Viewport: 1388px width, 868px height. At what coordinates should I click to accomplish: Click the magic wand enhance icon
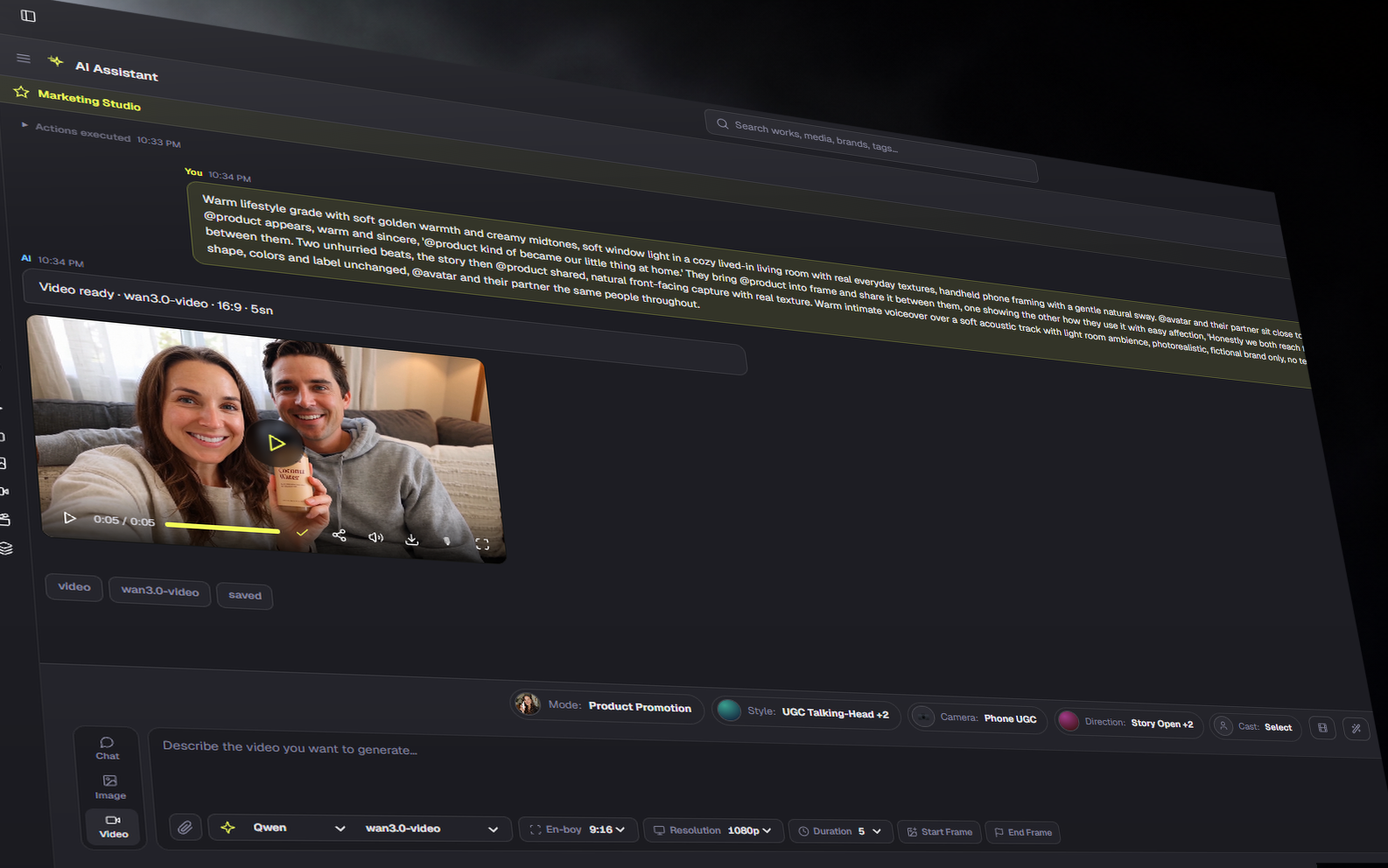point(1356,728)
